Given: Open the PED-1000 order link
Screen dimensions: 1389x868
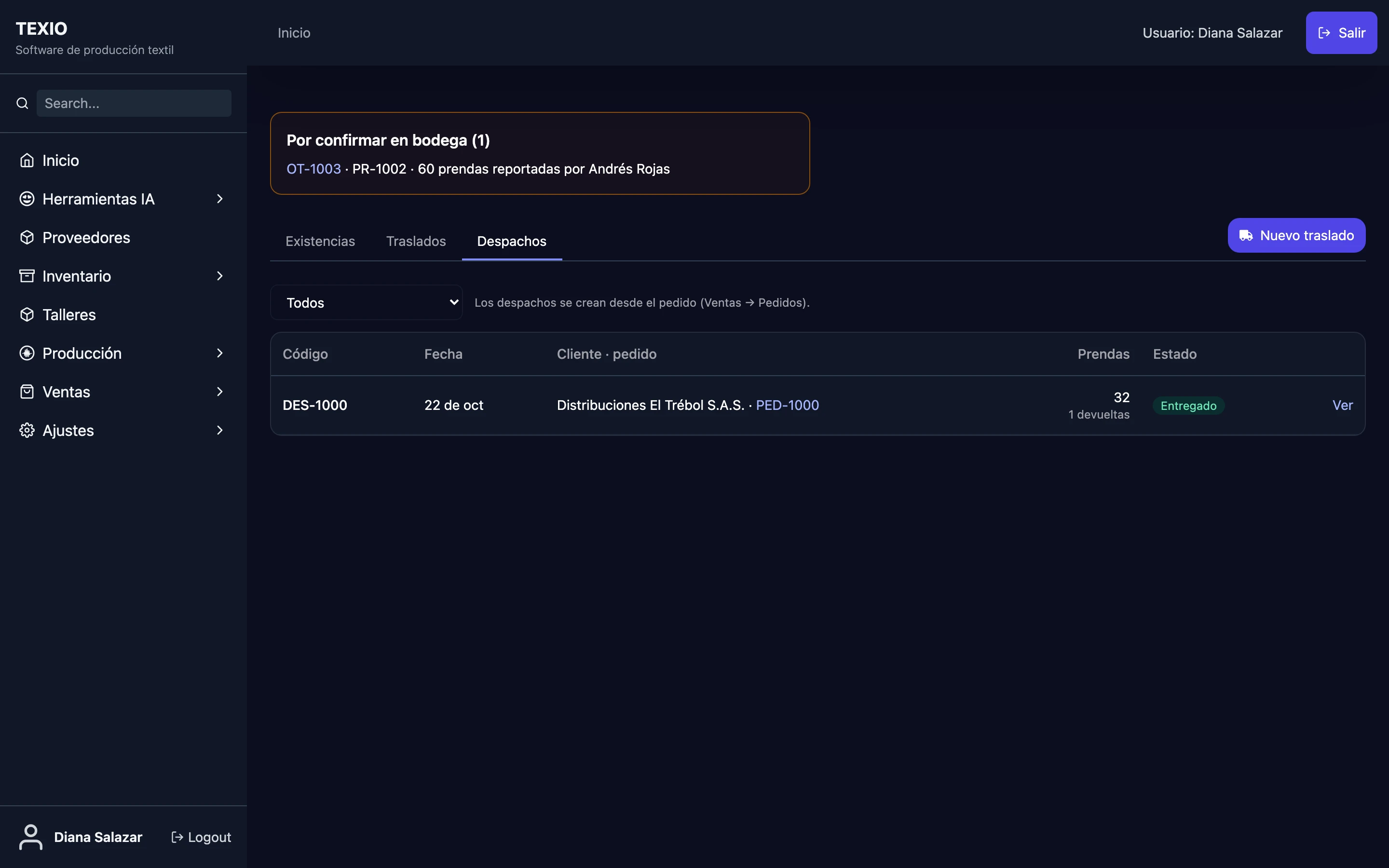Looking at the screenshot, I should [788, 405].
